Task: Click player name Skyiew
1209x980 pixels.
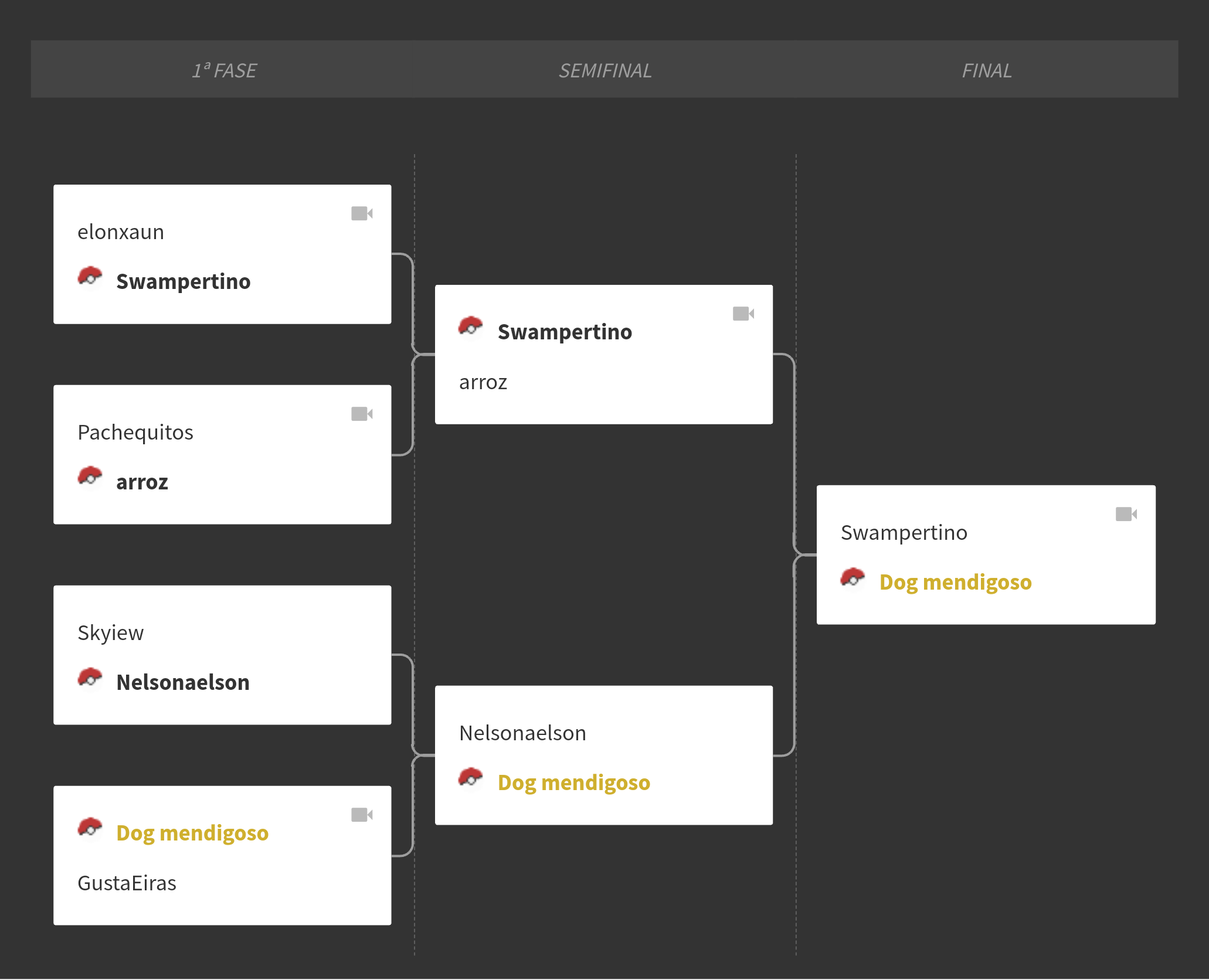Action: (111, 633)
